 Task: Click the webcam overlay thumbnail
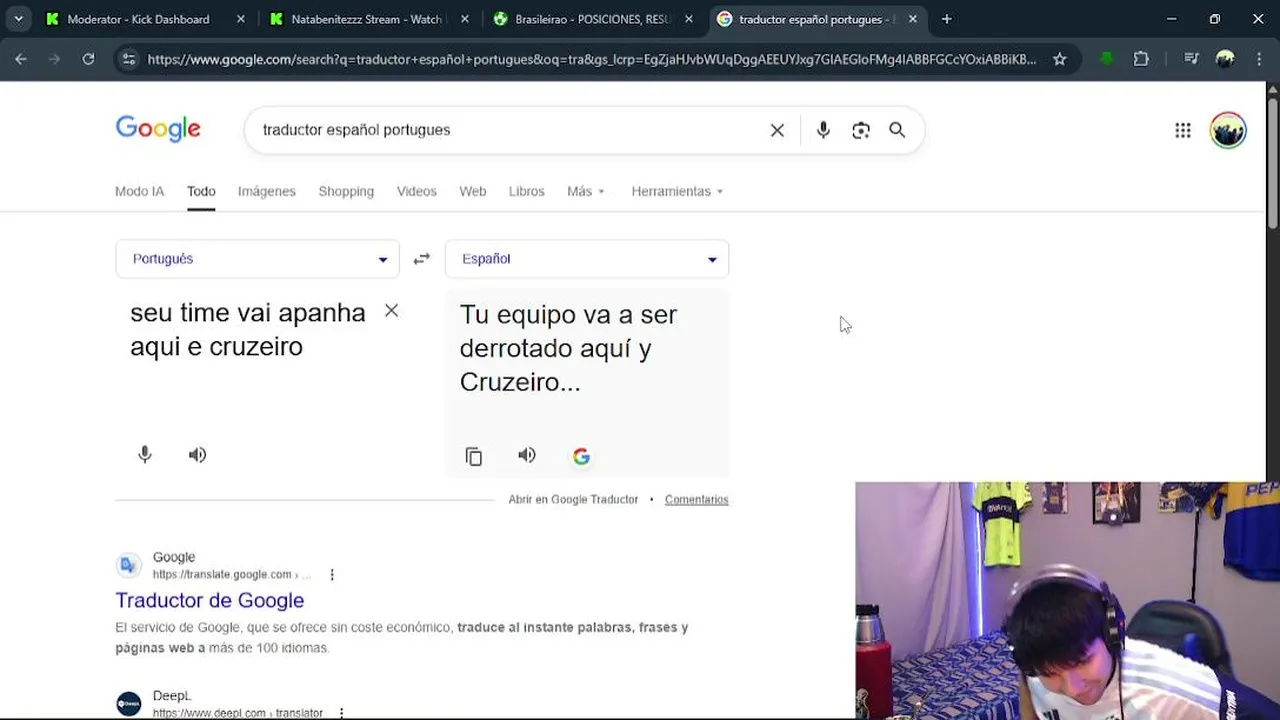click(1067, 601)
